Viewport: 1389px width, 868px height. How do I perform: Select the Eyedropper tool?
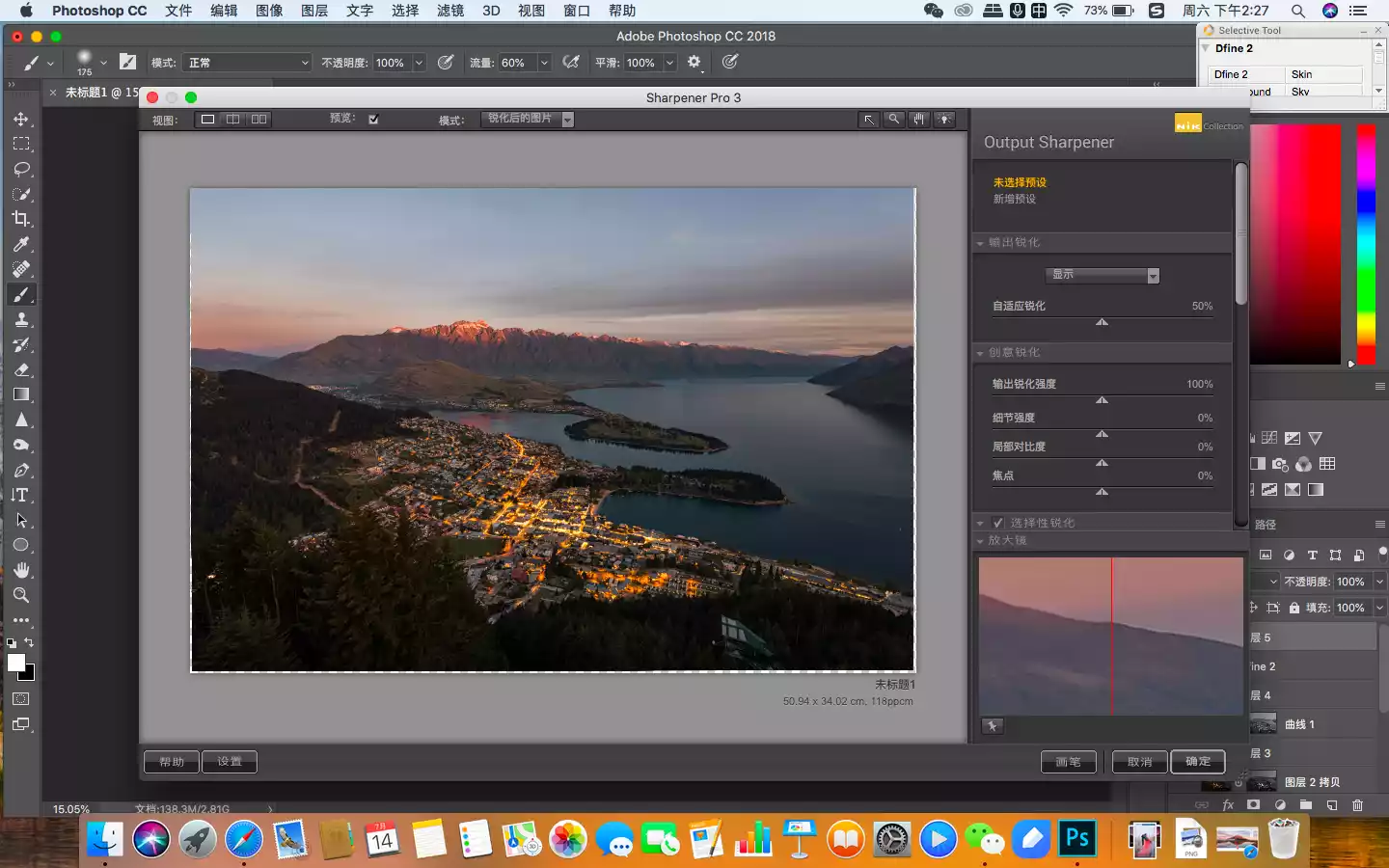tap(21, 244)
